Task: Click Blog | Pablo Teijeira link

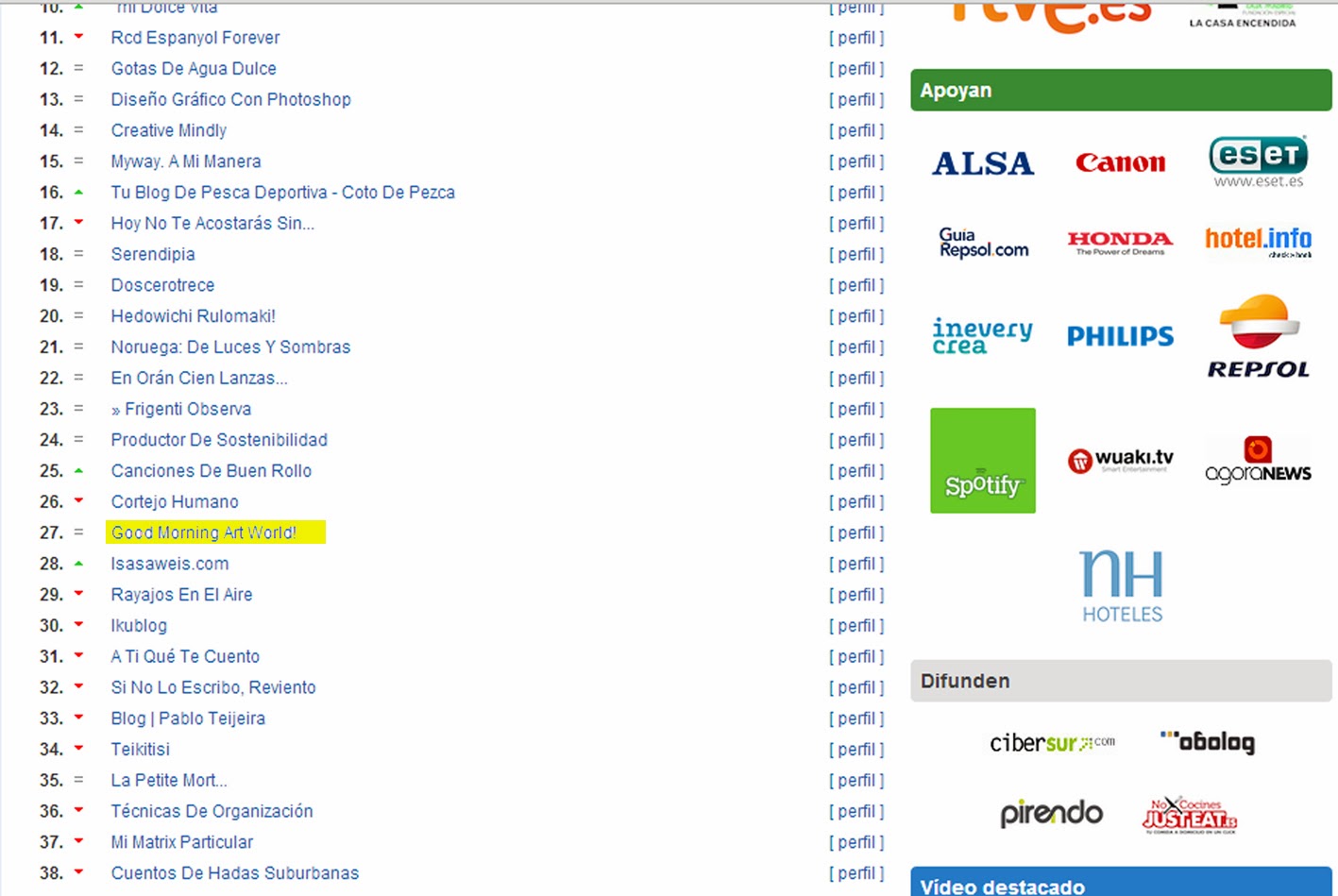Action: click(x=188, y=718)
